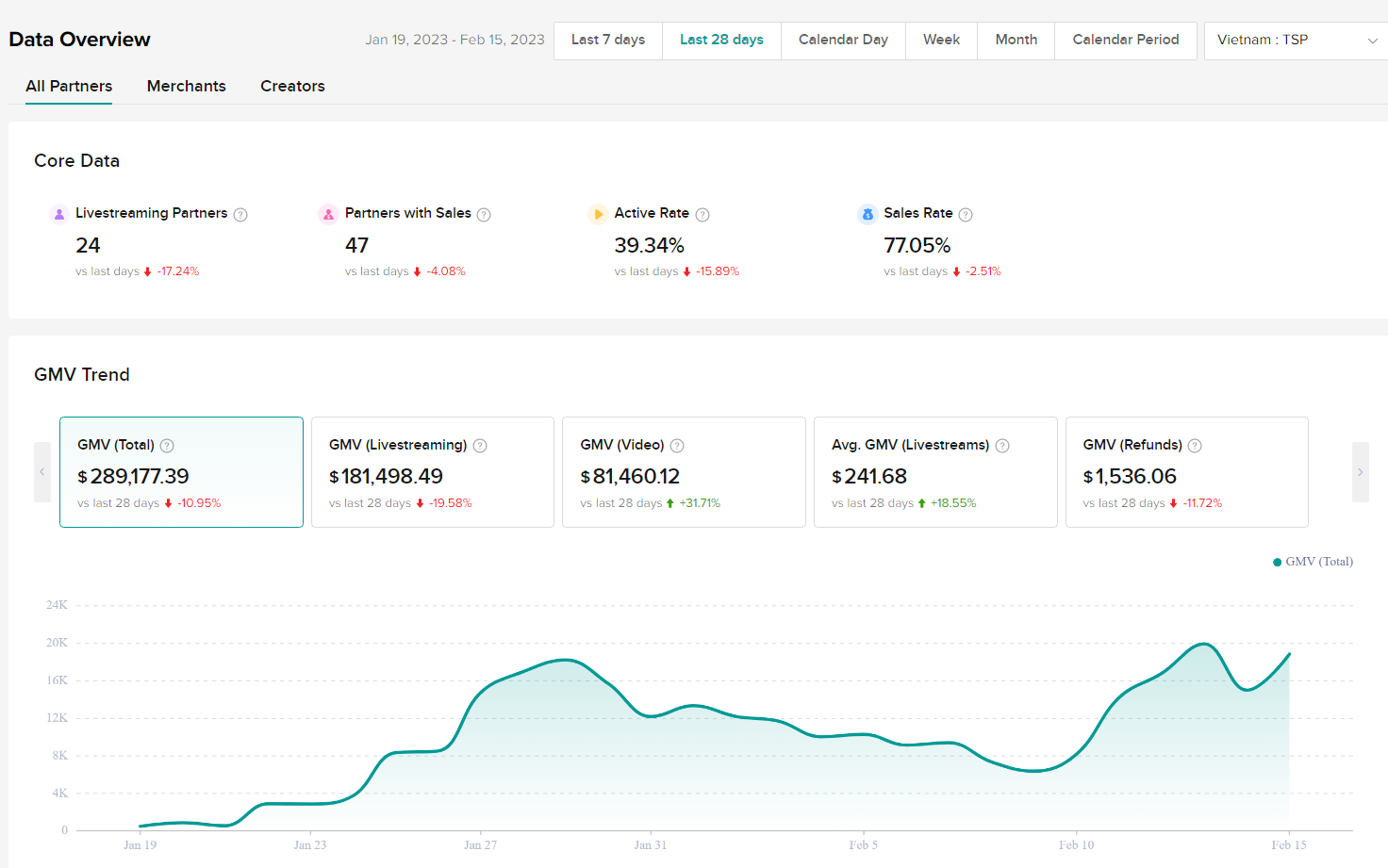Open the Vietnam : TSP region dropdown
The width and height of the screenshot is (1388, 868).
tap(1296, 41)
